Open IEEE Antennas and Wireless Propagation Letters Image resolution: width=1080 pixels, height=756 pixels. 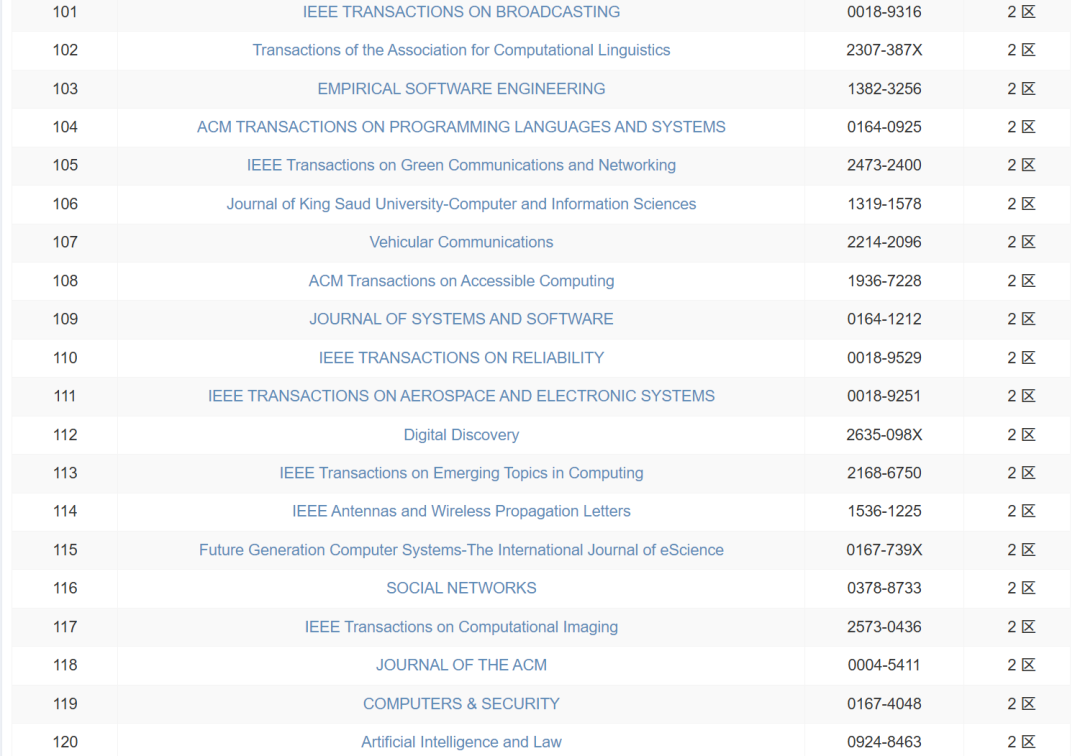[x=461, y=511]
